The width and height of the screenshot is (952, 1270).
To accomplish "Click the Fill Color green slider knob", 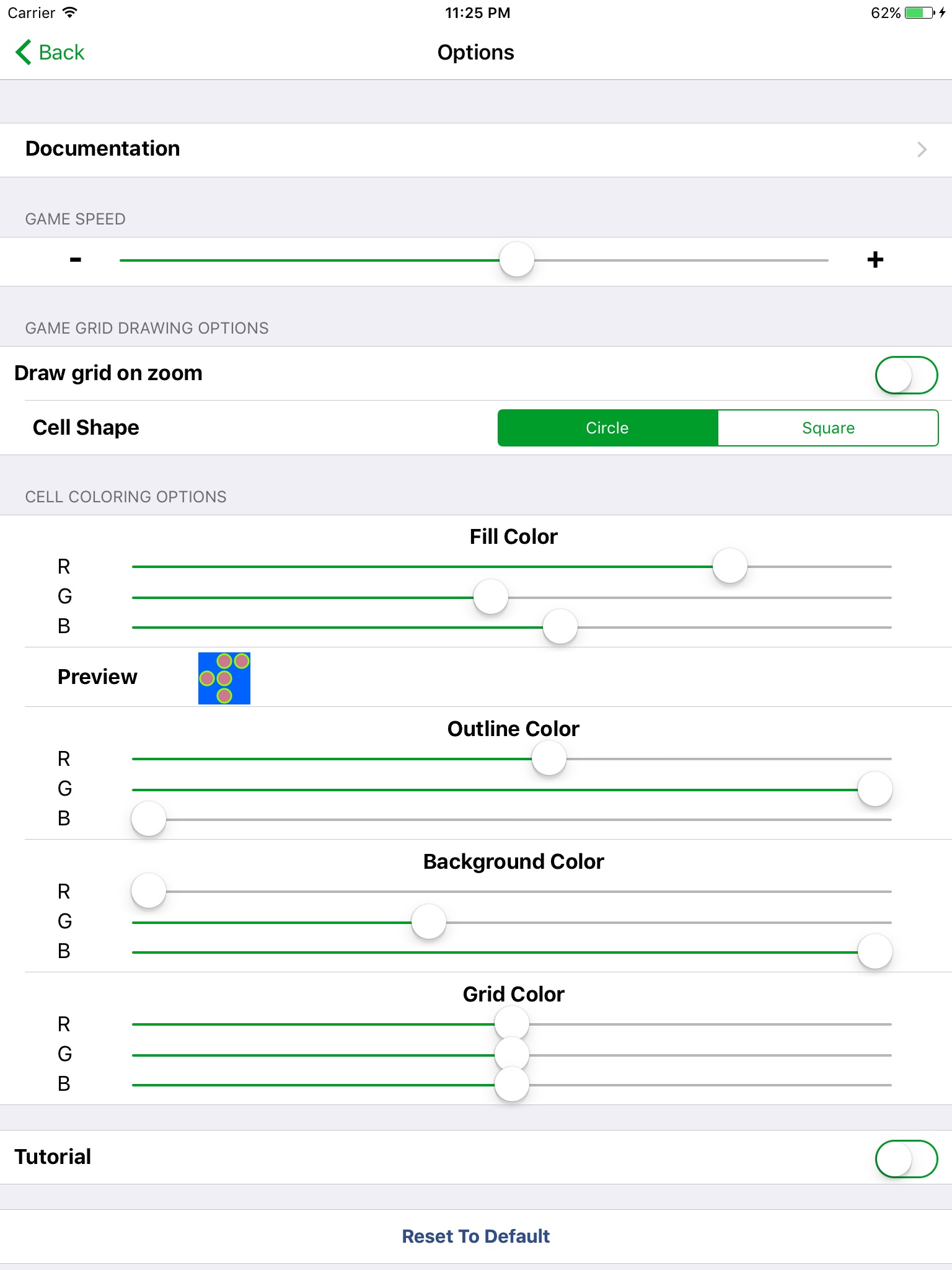I will 491,597.
